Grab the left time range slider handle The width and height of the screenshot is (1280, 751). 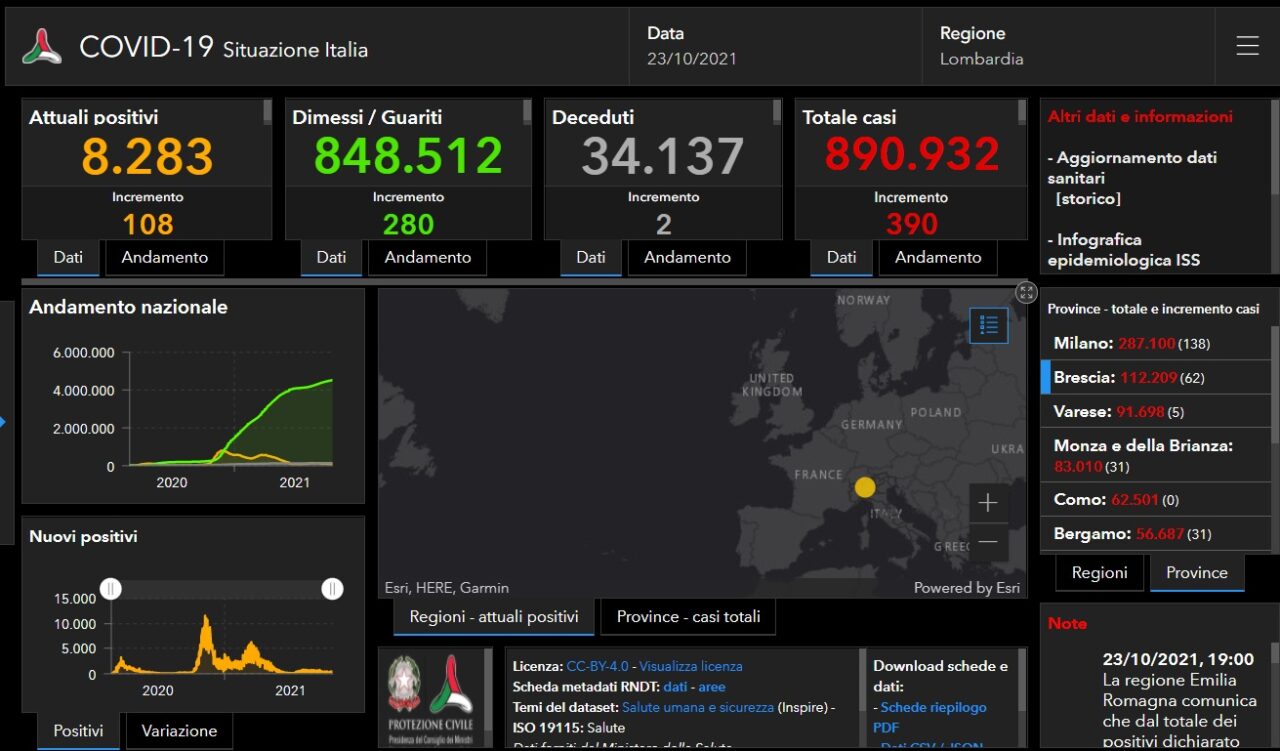pyautogui.click(x=111, y=589)
